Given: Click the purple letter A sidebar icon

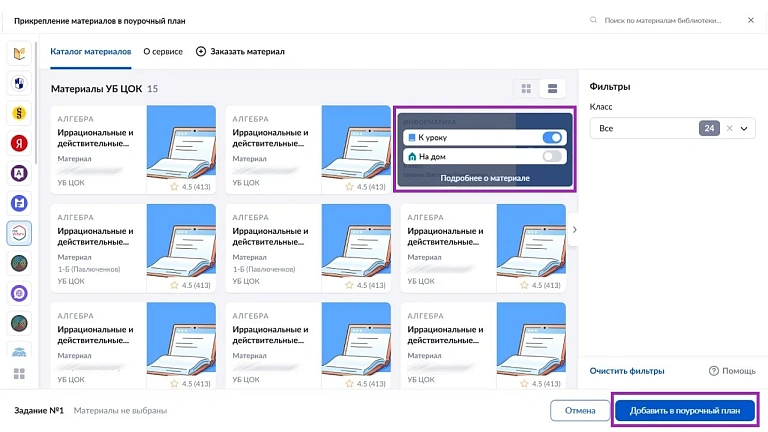Looking at the screenshot, I should pyautogui.click(x=19, y=173).
